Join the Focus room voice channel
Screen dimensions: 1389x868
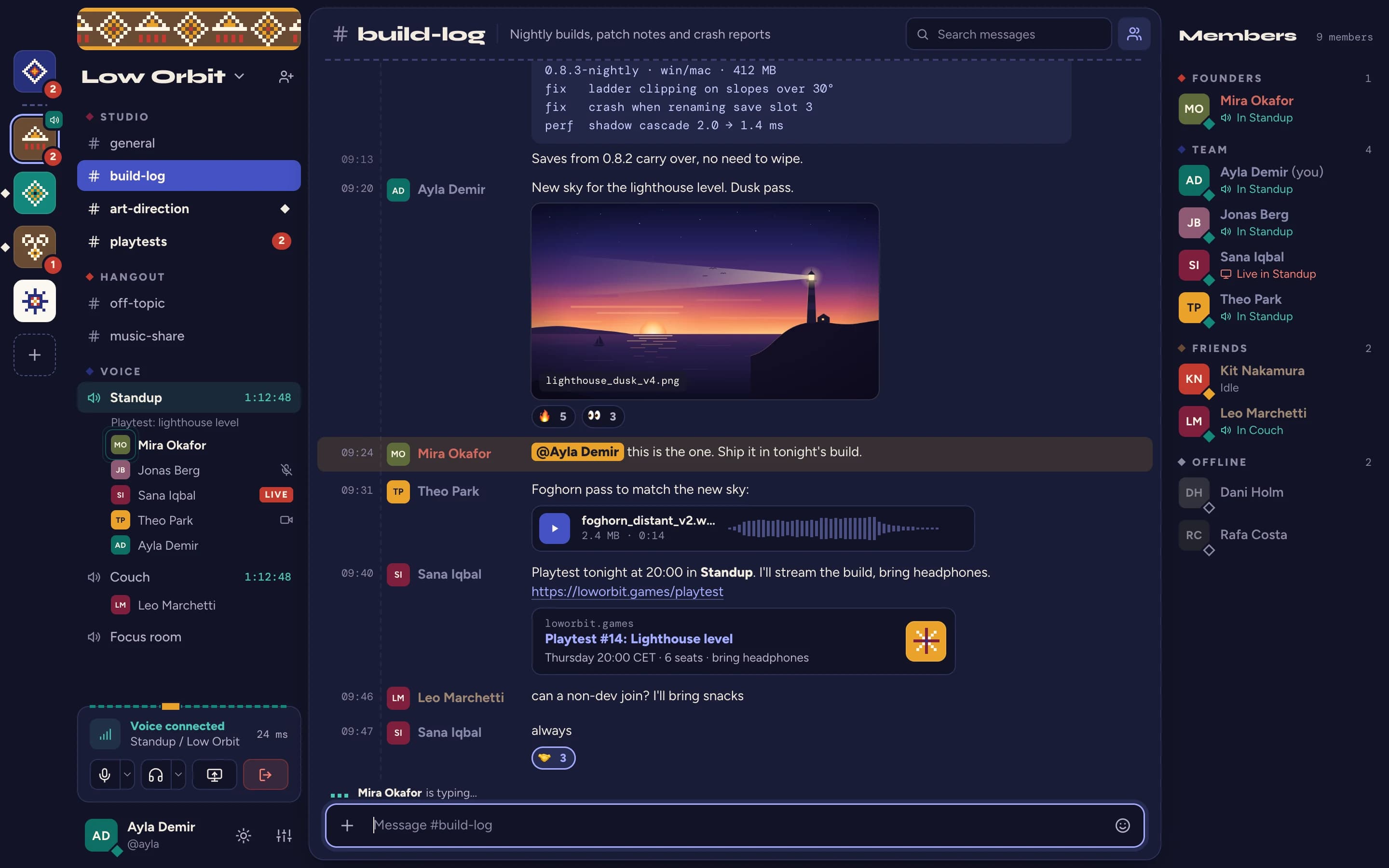coord(189,637)
